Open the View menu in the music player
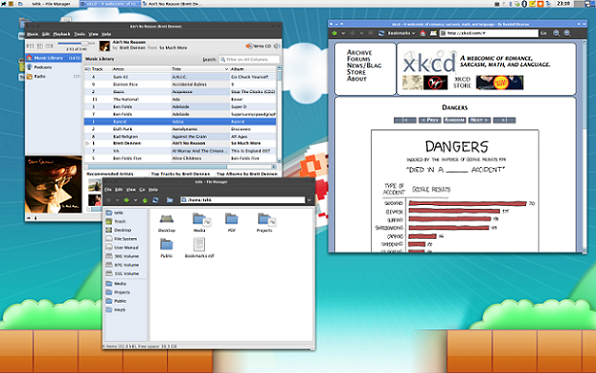The width and height of the screenshot is (596, 373). point(94,34)
